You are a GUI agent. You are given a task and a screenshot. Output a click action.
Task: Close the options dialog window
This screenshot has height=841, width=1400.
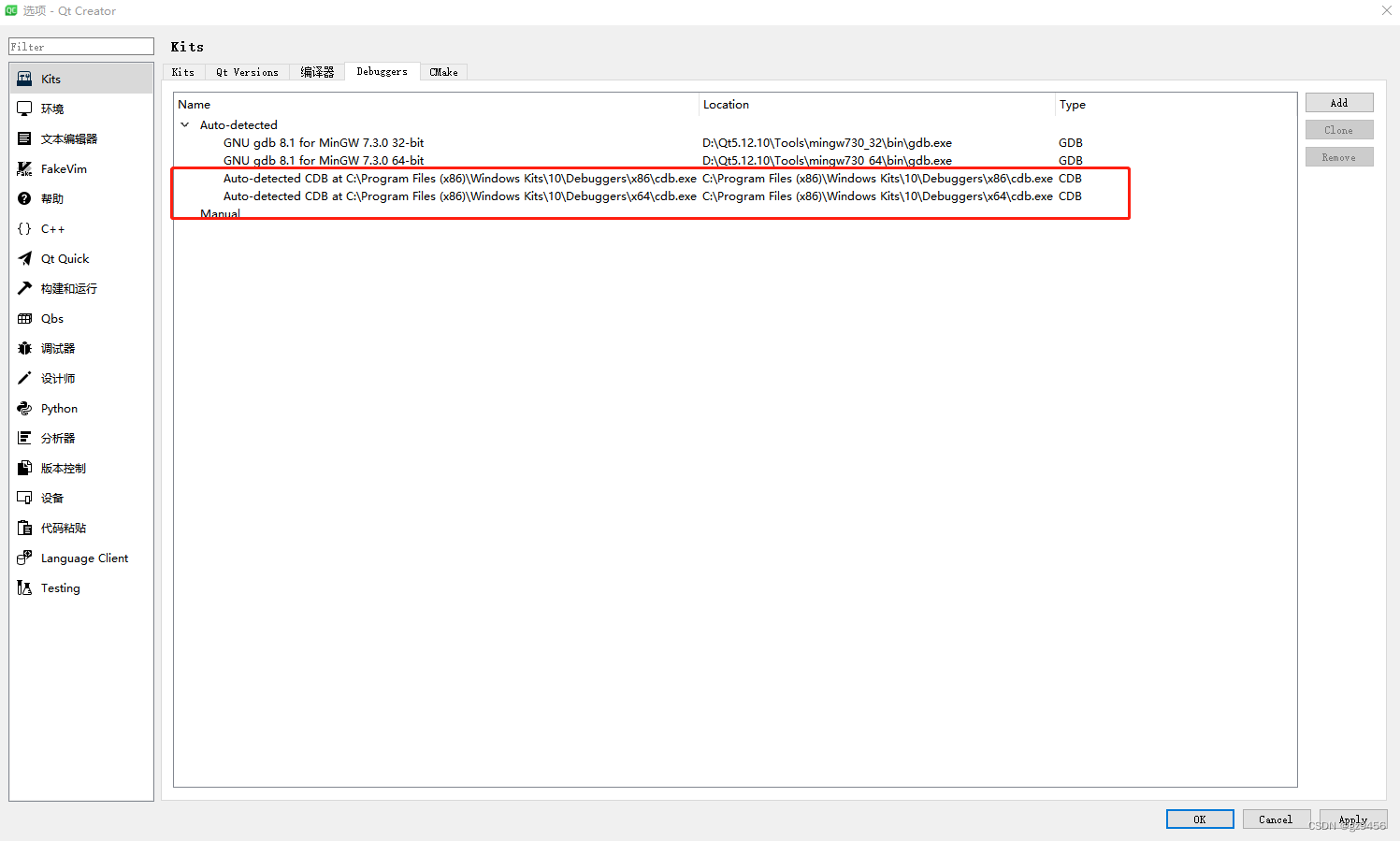point(1386,10)
